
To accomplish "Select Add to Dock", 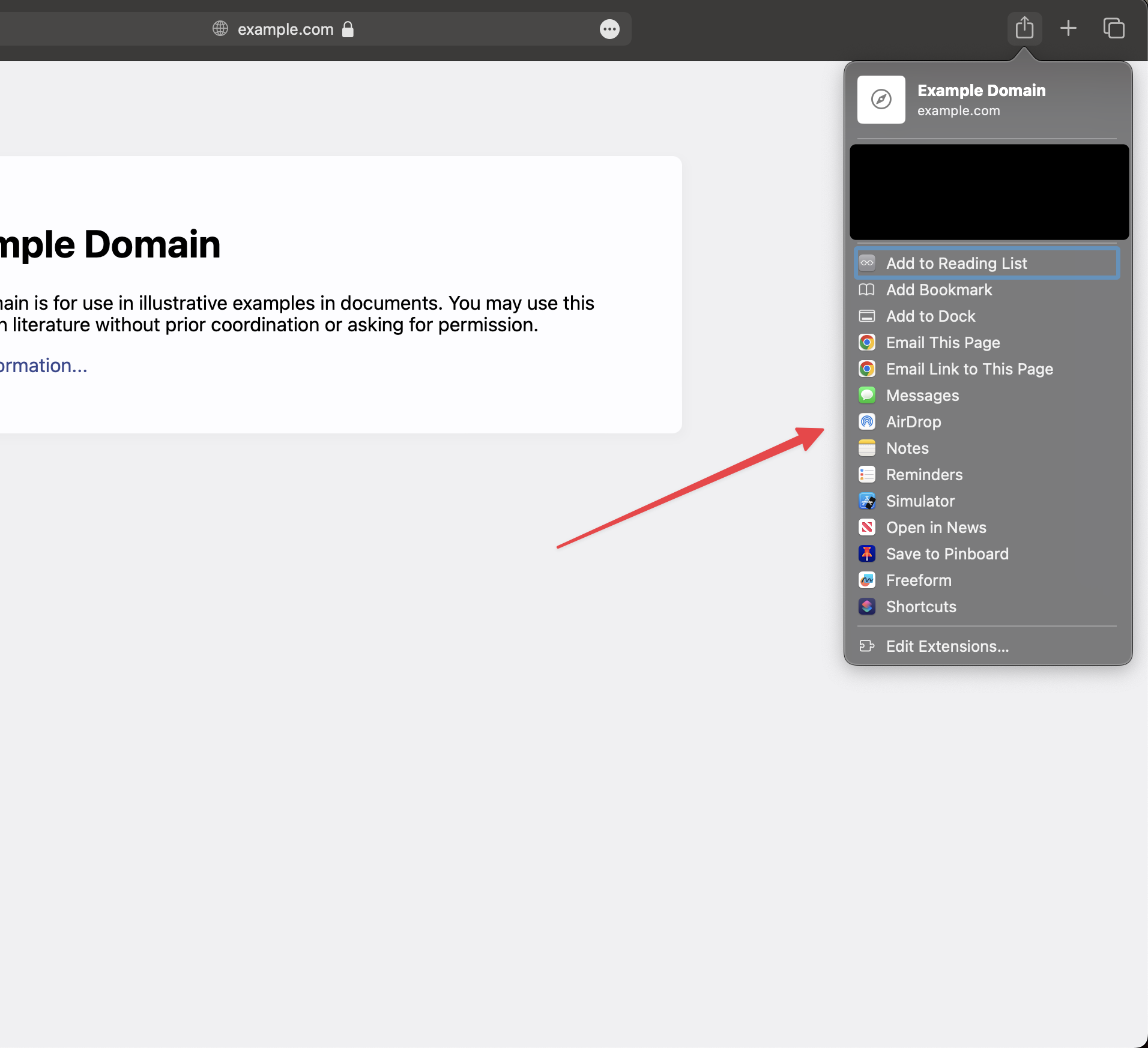I will click(931, 316).
